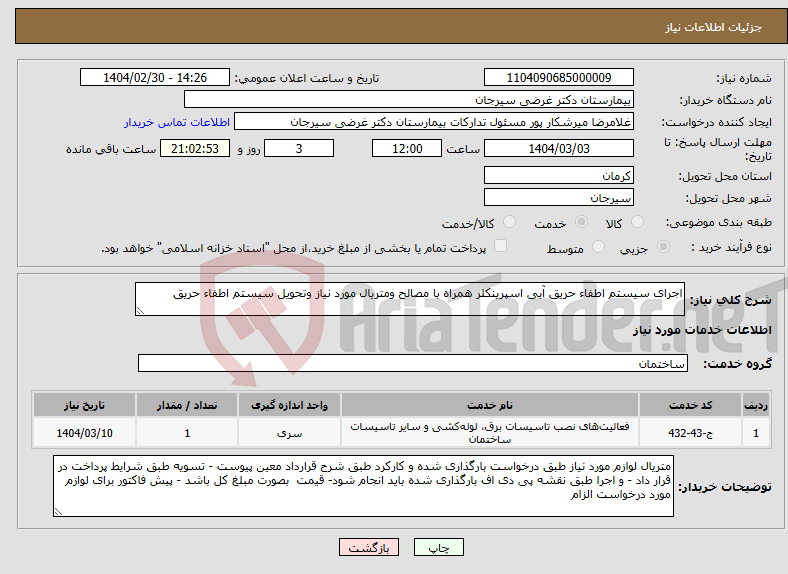Select the متوسط purchase type radio

point(598,246)
